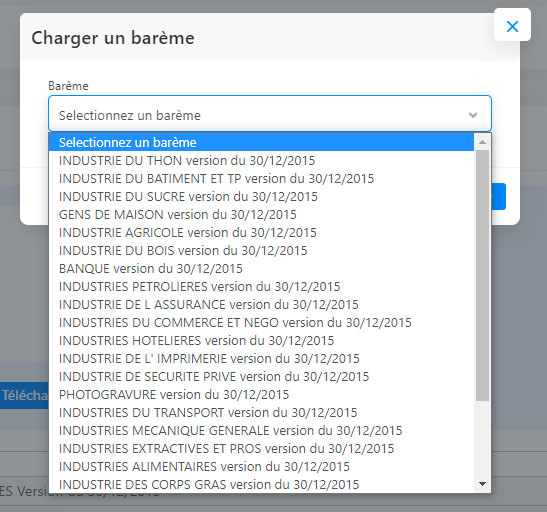Choose INDUSTRIE DU BATIMENT ET TP option
Viewport: 547px width, 512px height.
[261, 179]
